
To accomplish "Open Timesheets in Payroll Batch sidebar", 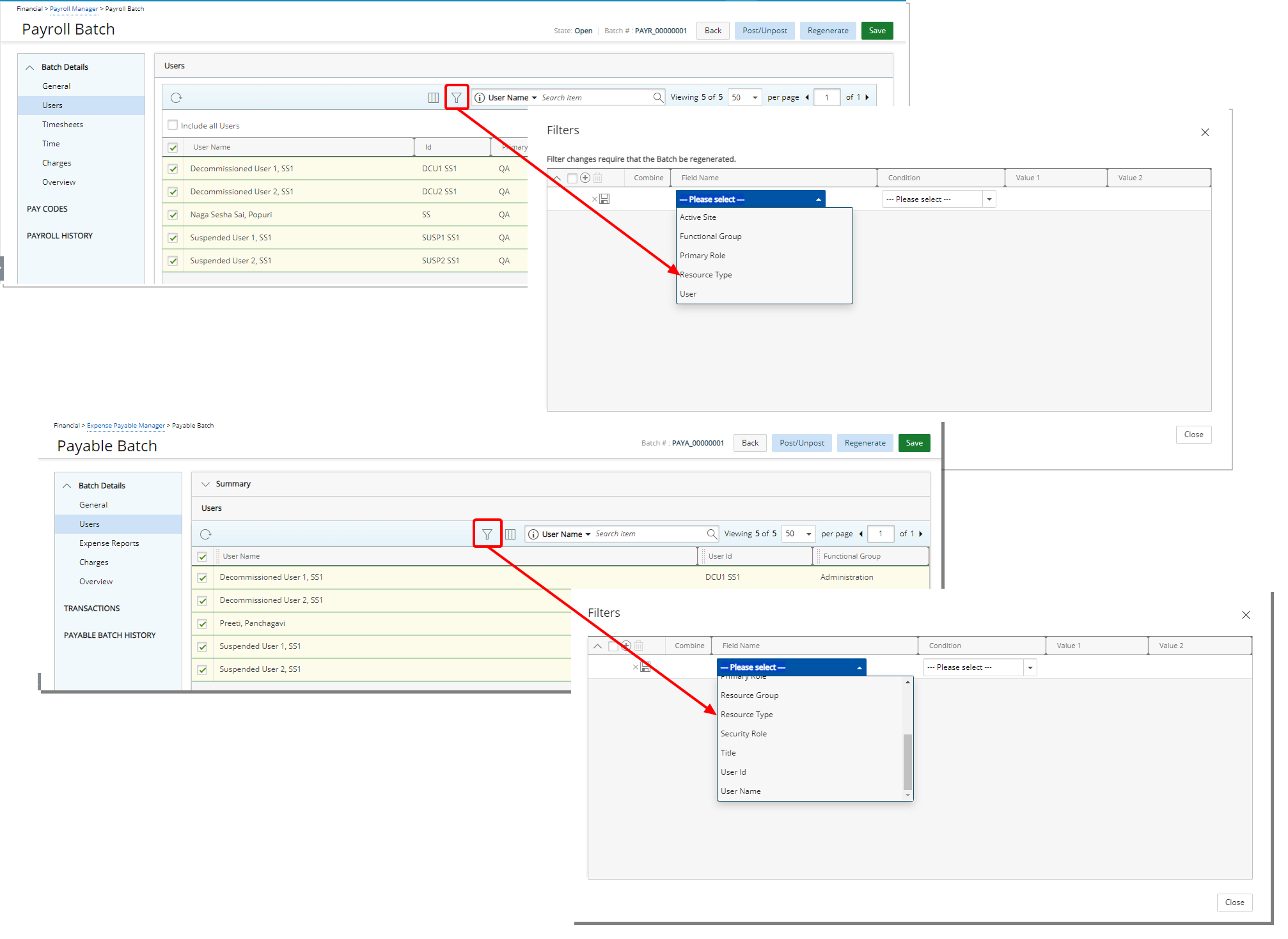I will click(63, 125).
